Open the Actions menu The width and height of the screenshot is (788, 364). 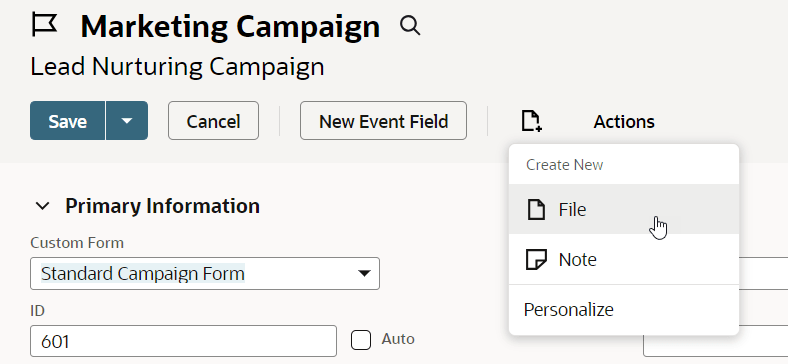click(624, 122)
